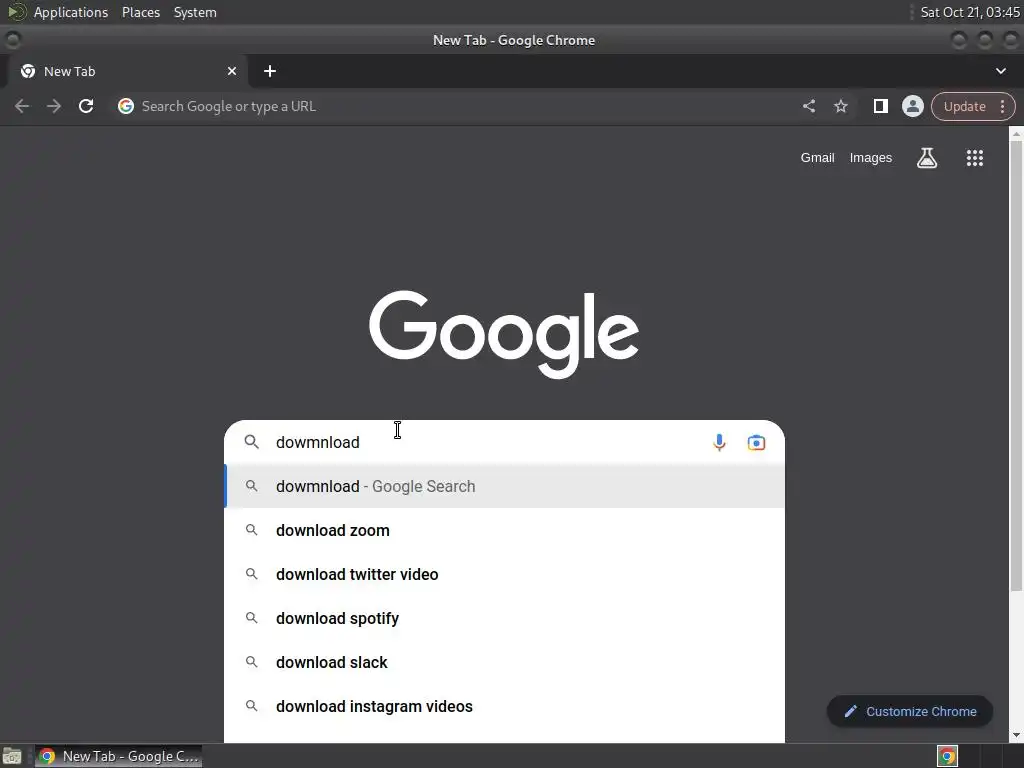1024x768 pixels.
Task: Search by image with the camera icon
Action: point(756,442)
